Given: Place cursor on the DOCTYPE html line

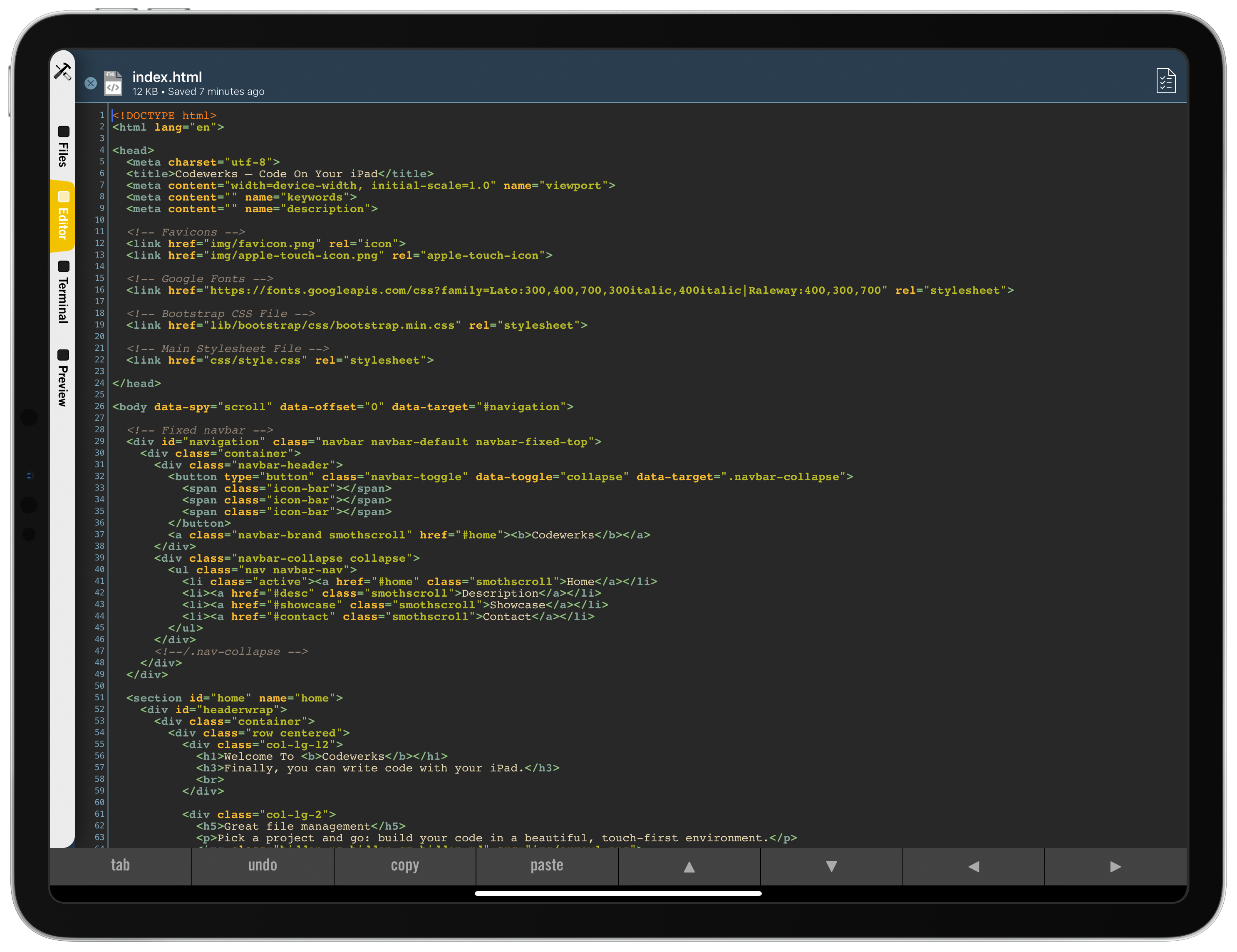Looking at the screenshot, I should [164, 116].
